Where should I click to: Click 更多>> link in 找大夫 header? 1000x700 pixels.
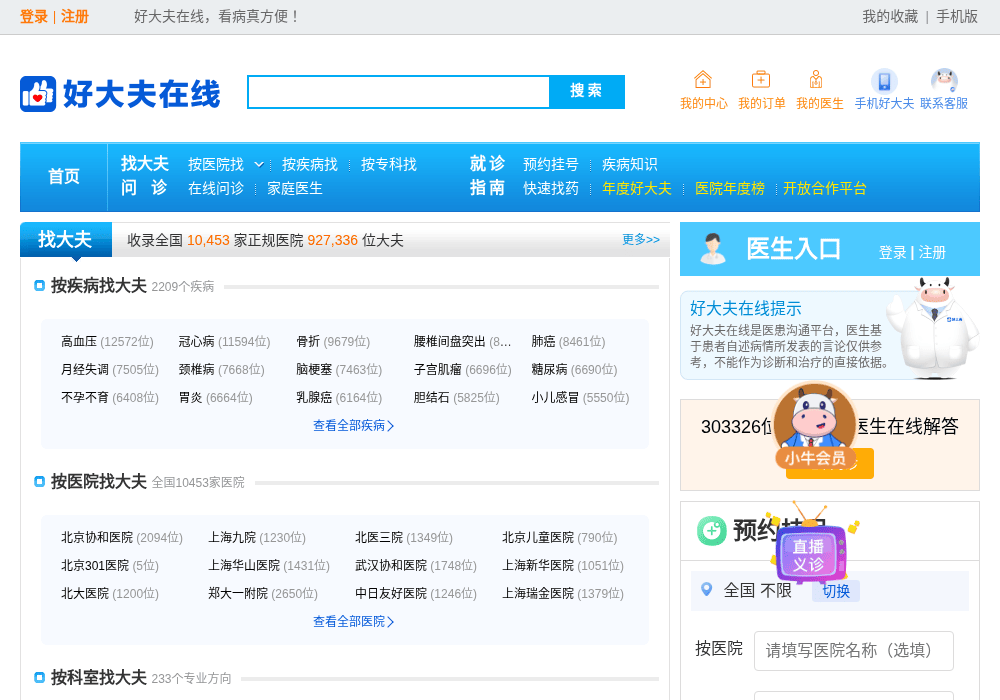[641, 240]
